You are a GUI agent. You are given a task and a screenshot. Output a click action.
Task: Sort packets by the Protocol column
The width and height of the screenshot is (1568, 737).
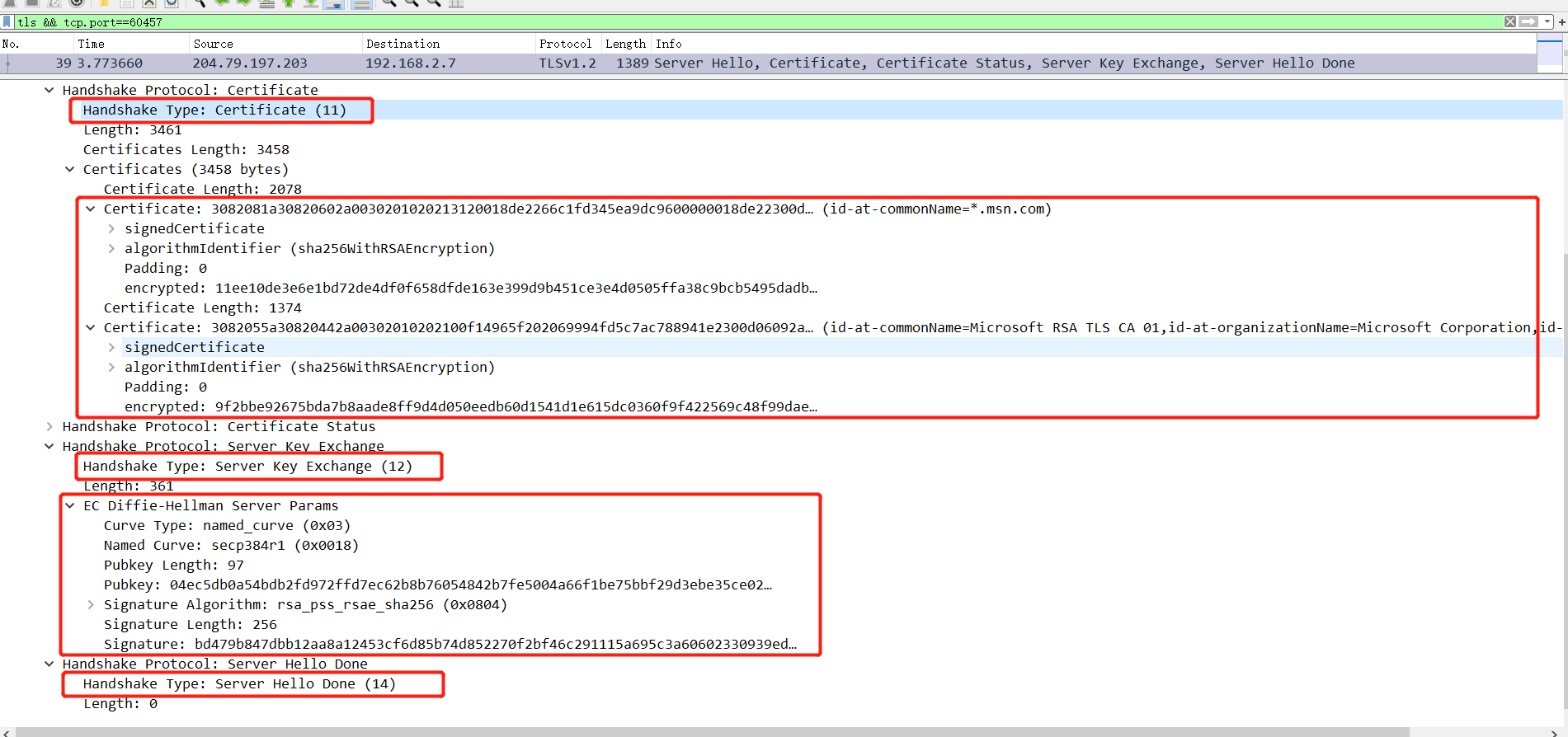tap(565, 44)
